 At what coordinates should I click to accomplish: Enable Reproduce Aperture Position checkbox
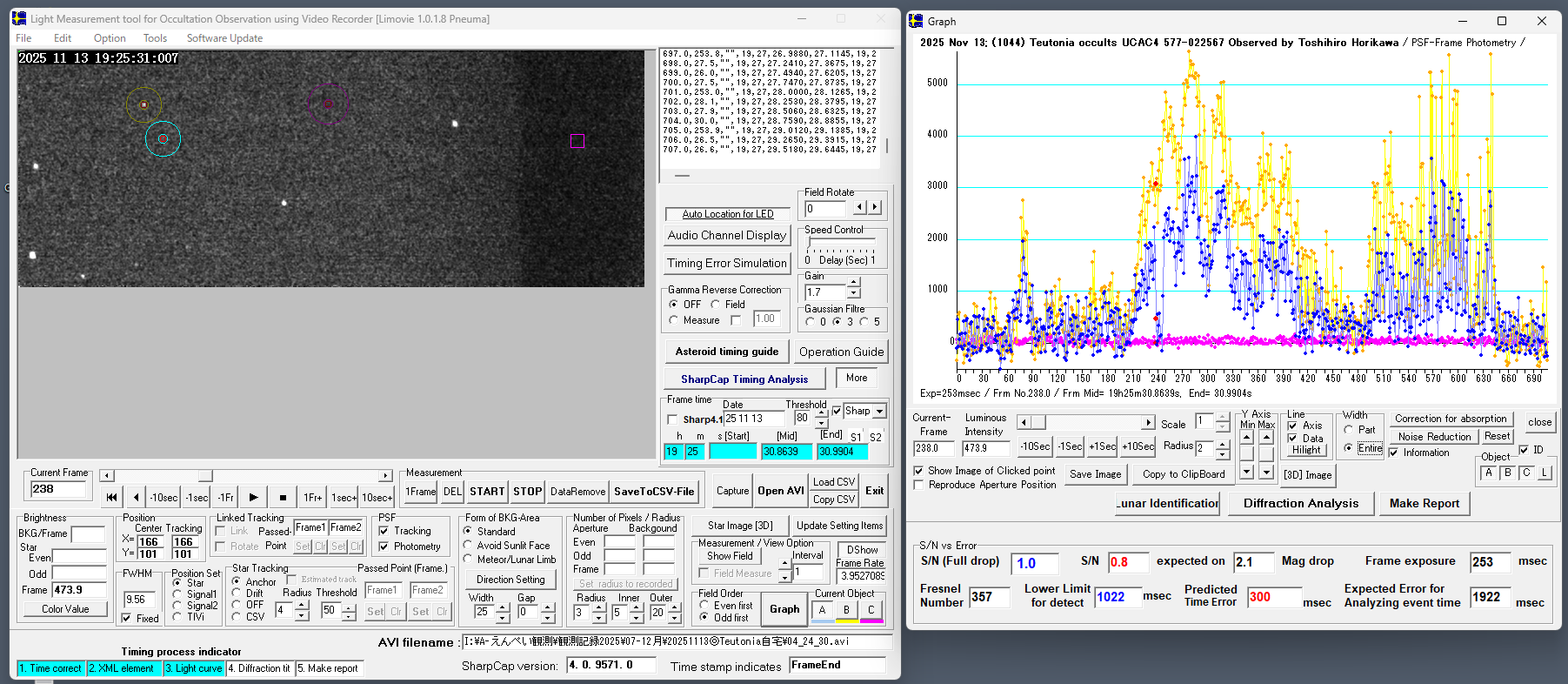(919, 485)
